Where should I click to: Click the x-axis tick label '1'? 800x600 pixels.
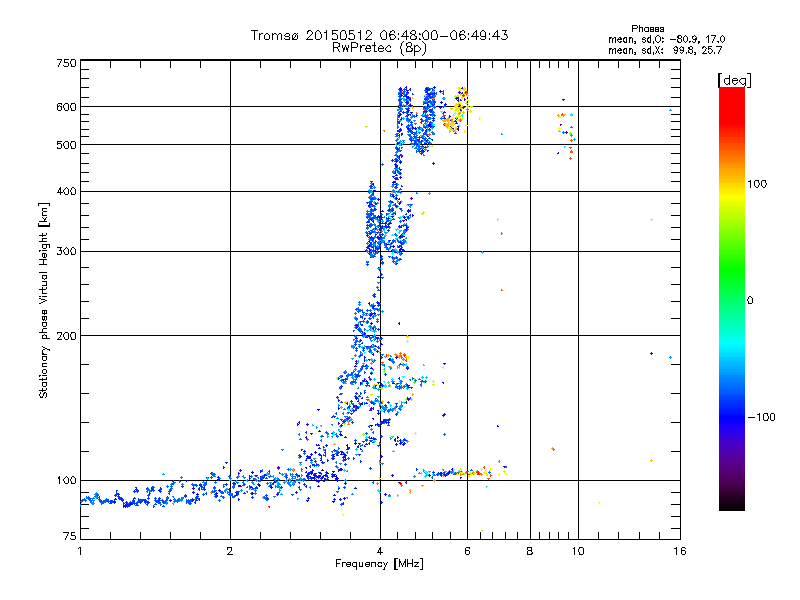coord(80,551)
